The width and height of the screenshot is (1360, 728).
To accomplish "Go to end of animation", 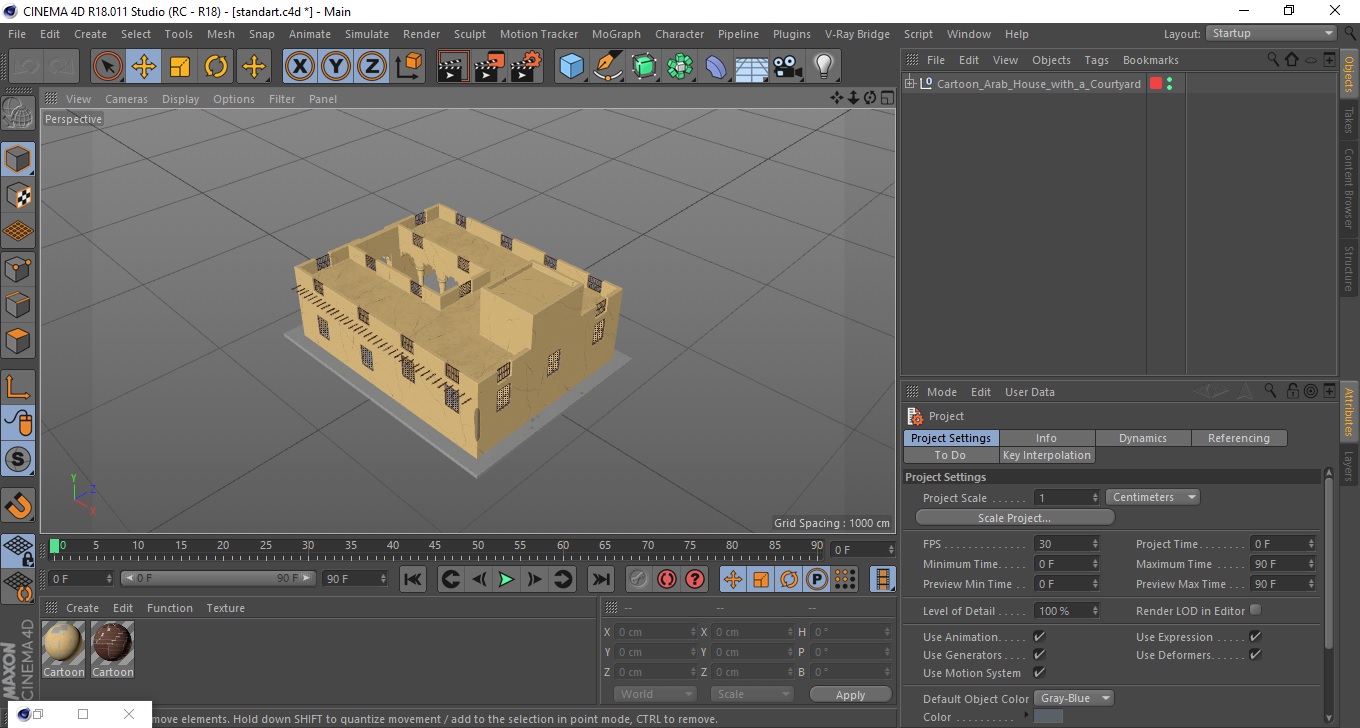I will (600, 579).
